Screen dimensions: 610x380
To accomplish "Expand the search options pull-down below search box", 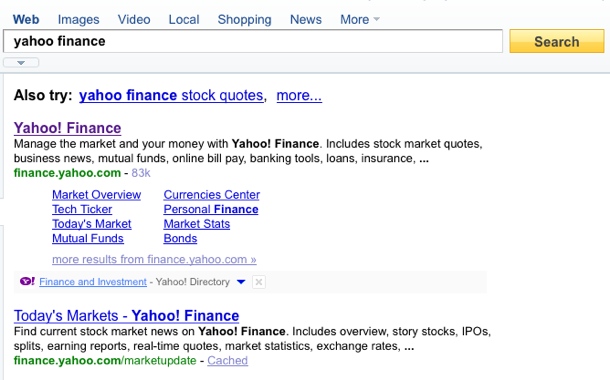I will [x=21, y=63].
